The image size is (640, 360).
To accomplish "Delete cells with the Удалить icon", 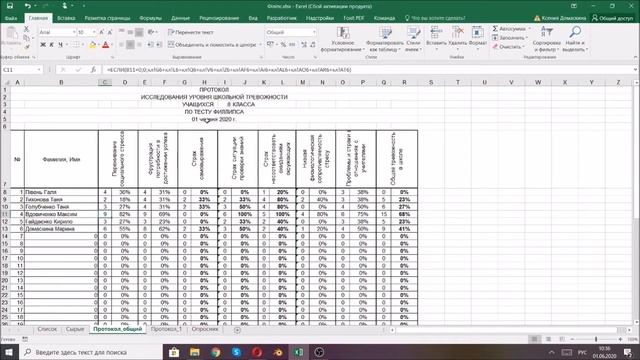I will 457,37.
